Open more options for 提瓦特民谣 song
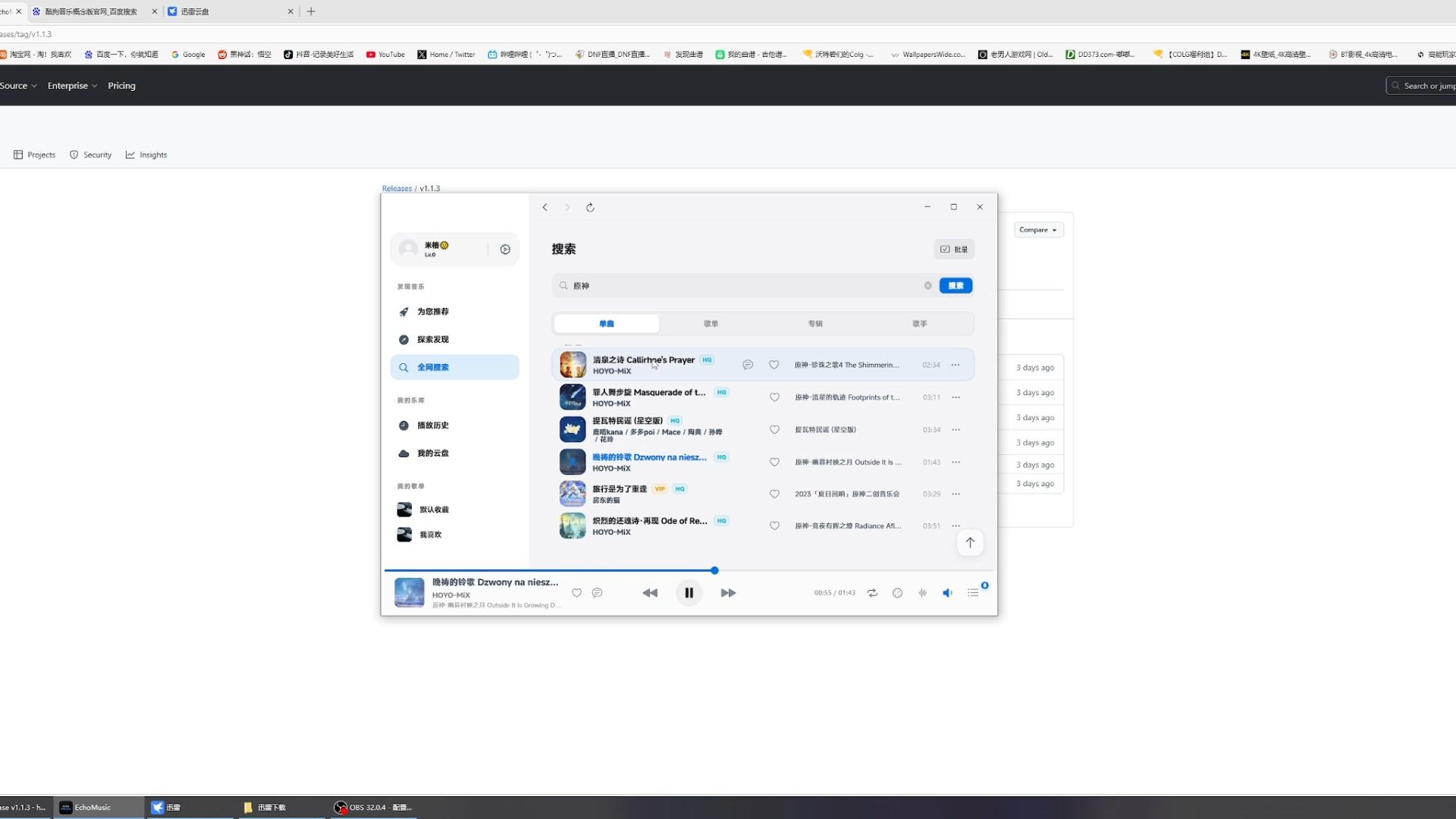This screenshot has width=1456, height=819. point(955,430)
